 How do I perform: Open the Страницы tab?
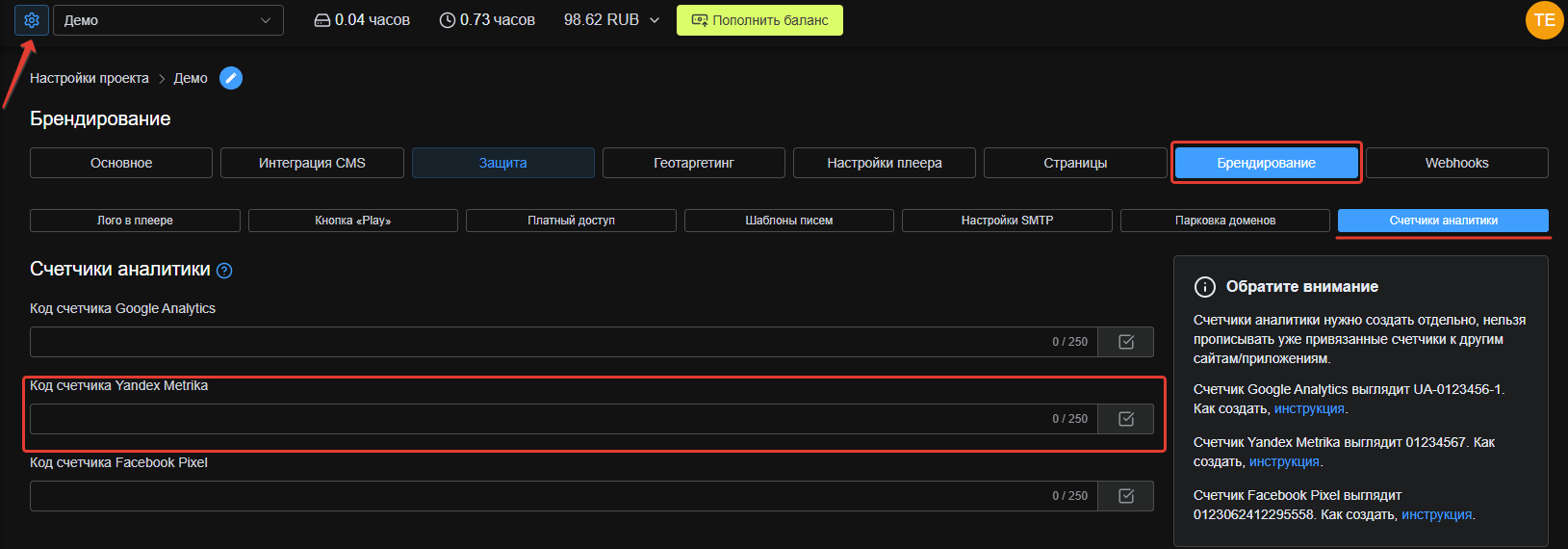pyautogui.click(x=1075, y=163)
